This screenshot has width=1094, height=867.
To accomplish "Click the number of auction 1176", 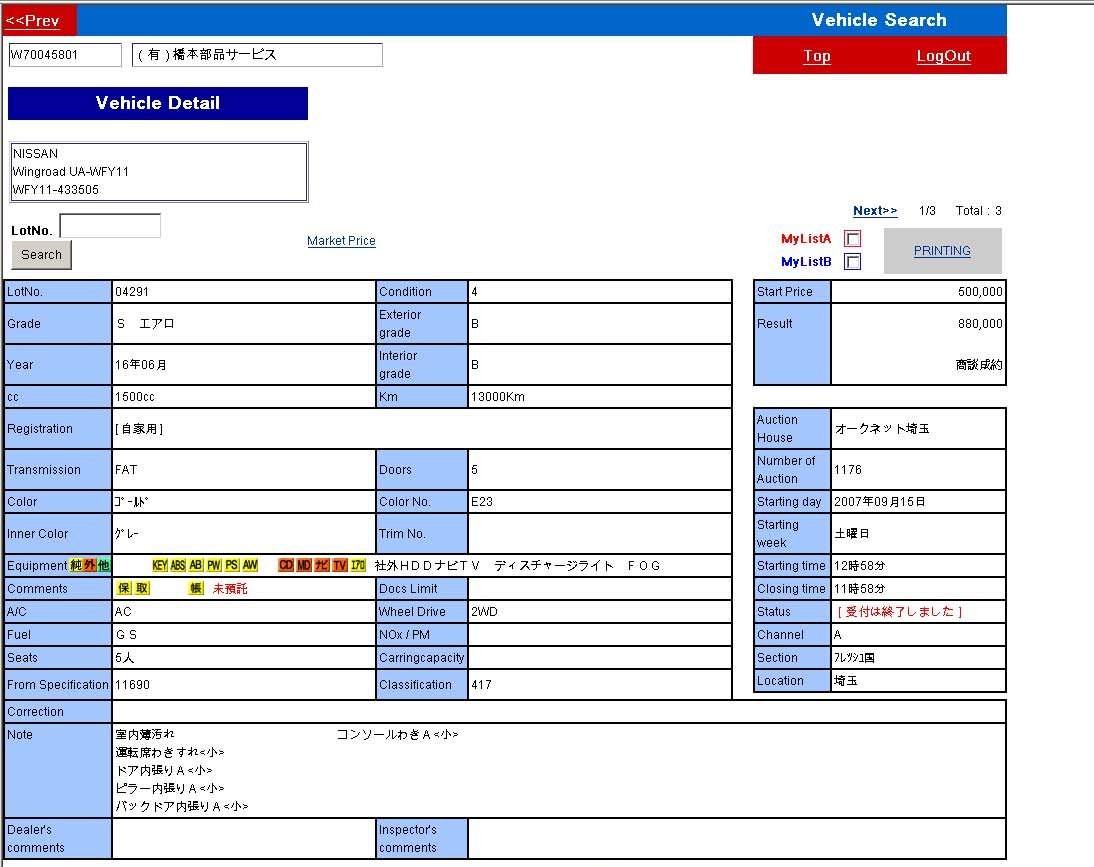I will [848, 469].
